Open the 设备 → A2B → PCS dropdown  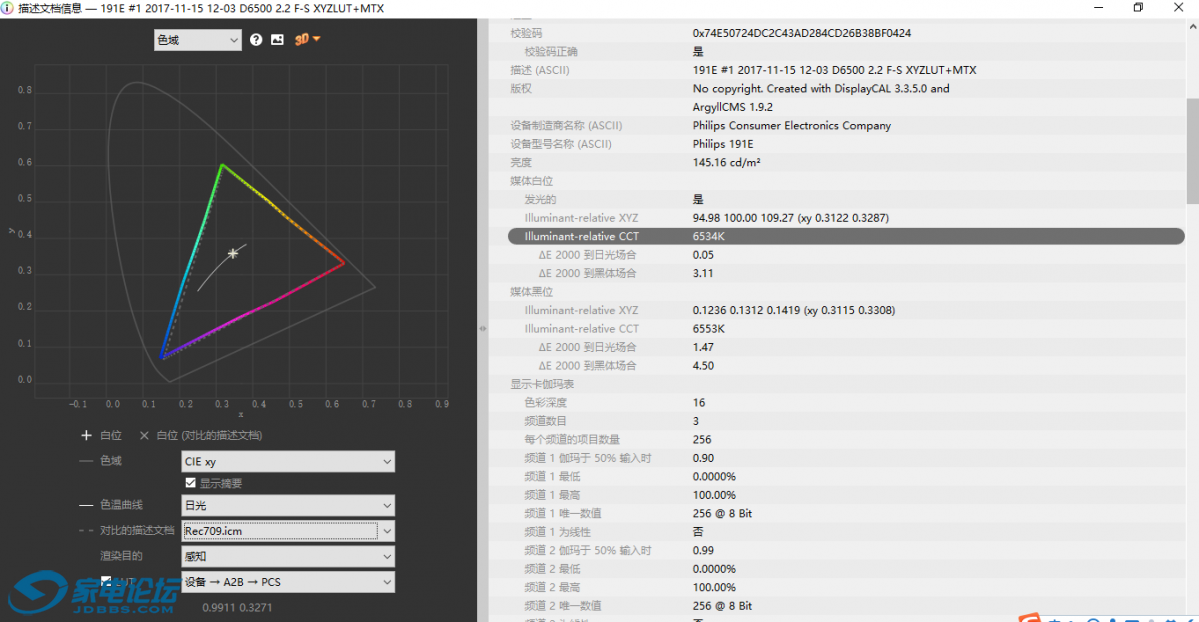pos(288,582)
